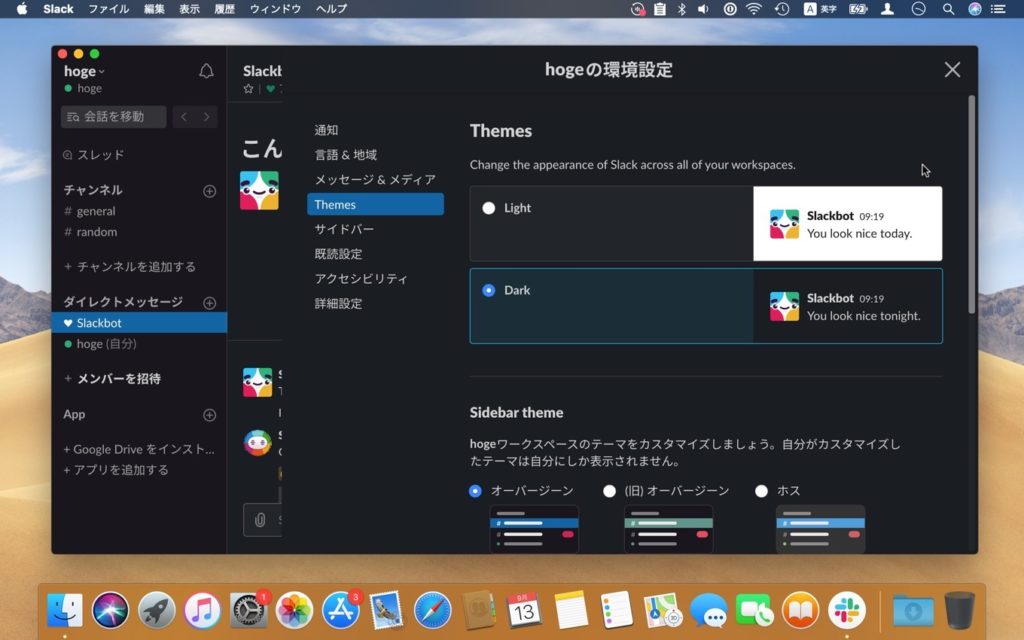Screen dimensions: 1024x640
Task: Close the preferences dialog with X
Action: click(x=952, y=69)
